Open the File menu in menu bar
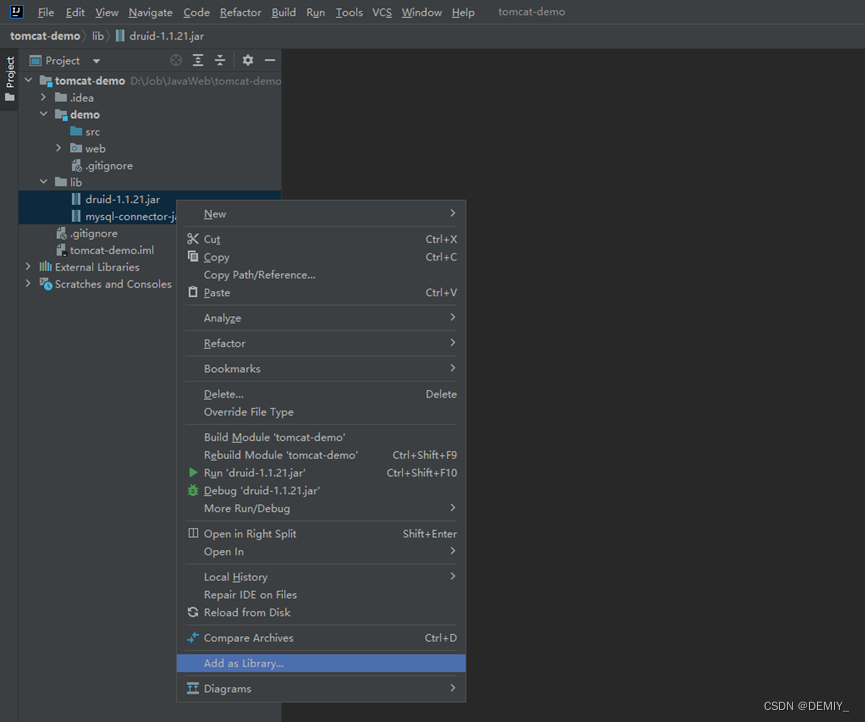The height and width of the screenshot is (722, 865). point(46,12)
